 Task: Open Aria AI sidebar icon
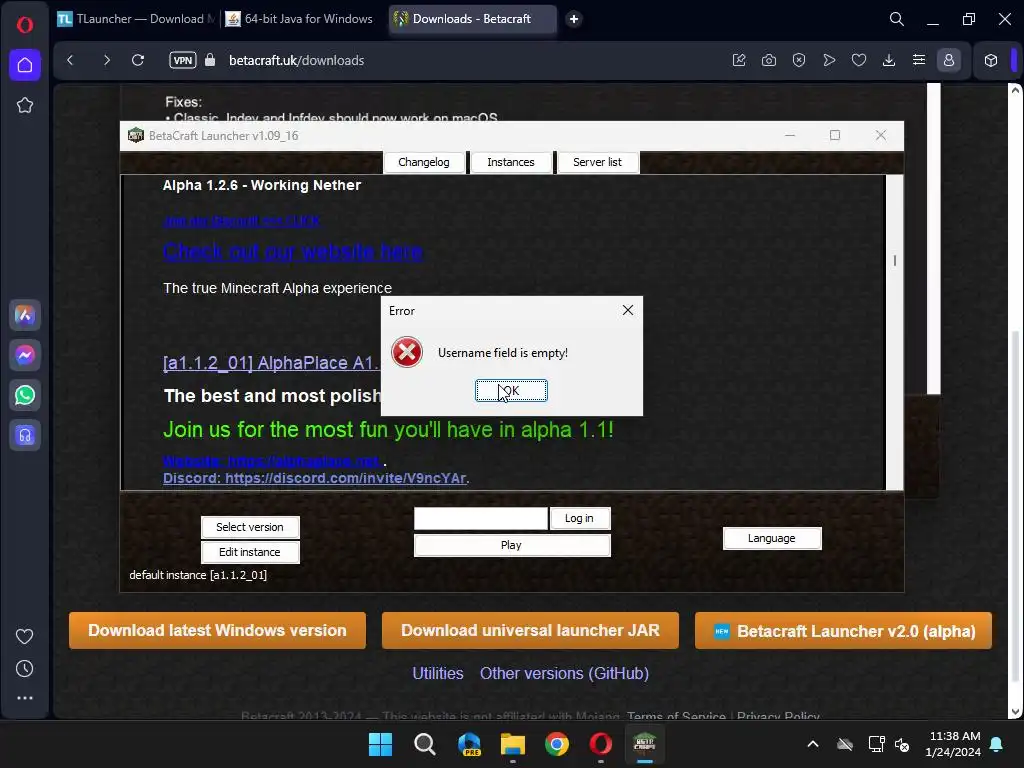25,315
